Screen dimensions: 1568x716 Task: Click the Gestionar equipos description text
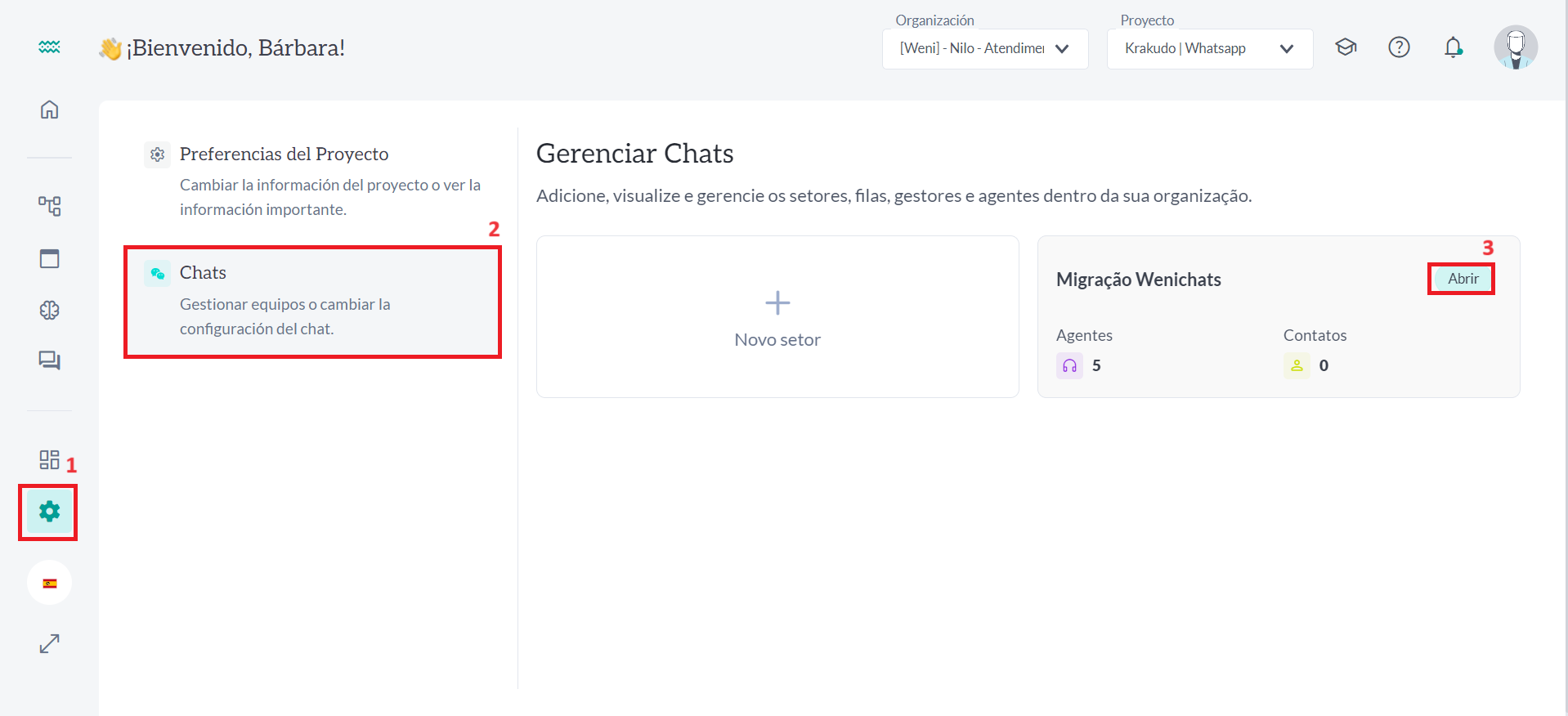point(284,316)
